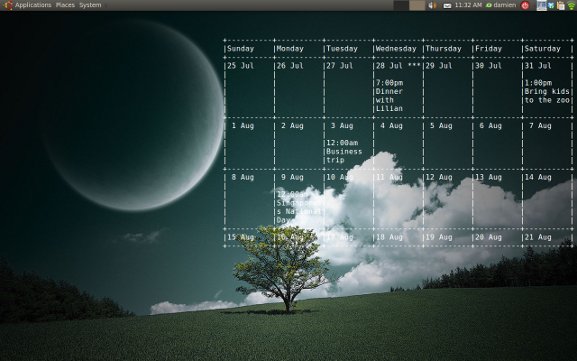Open the Applications menu

33,5
